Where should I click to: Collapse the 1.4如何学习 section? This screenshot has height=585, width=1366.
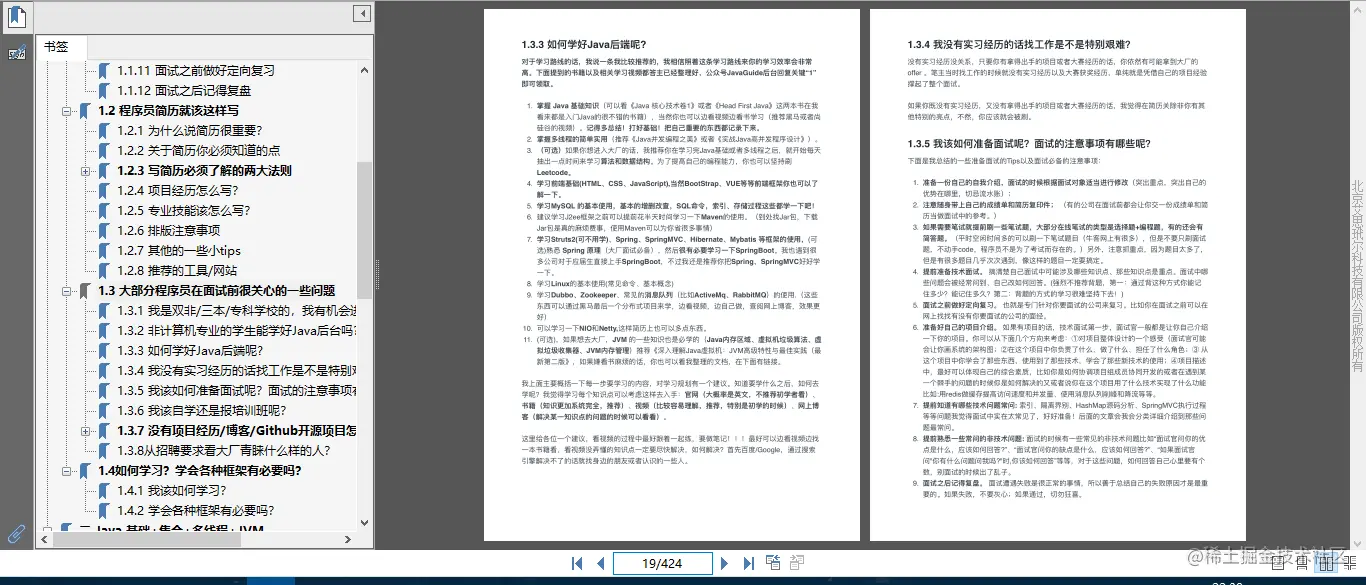68,471
